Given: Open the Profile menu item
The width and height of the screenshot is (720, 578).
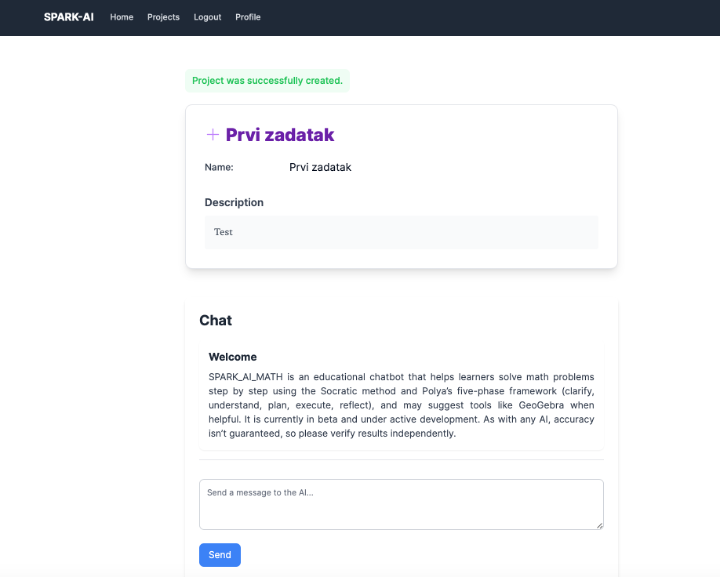Looking at the screenshot, I should pyautogui.click(x=248, y=17).
